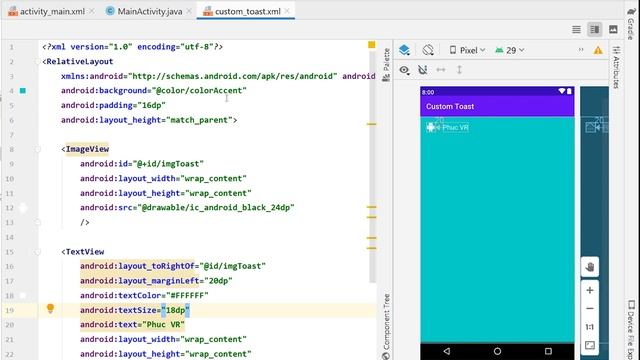Click the vertical height arrows tool
This screenshot has height=360, width=640.
tap(459, 70)
